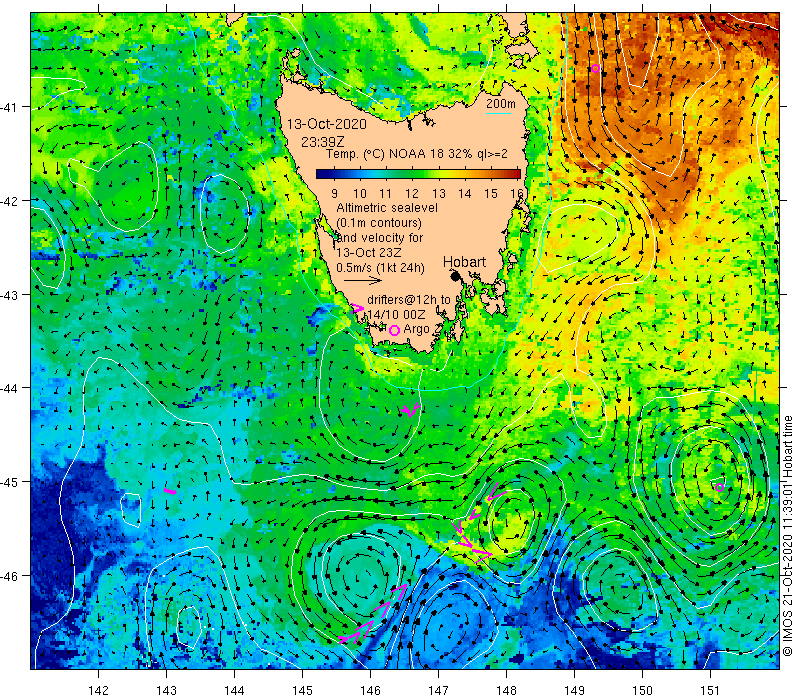Click the 0.5m/s velocity reference arrow
Viewport: 800px width, 700px height.
pyautogui.click(x=363, y=280)
